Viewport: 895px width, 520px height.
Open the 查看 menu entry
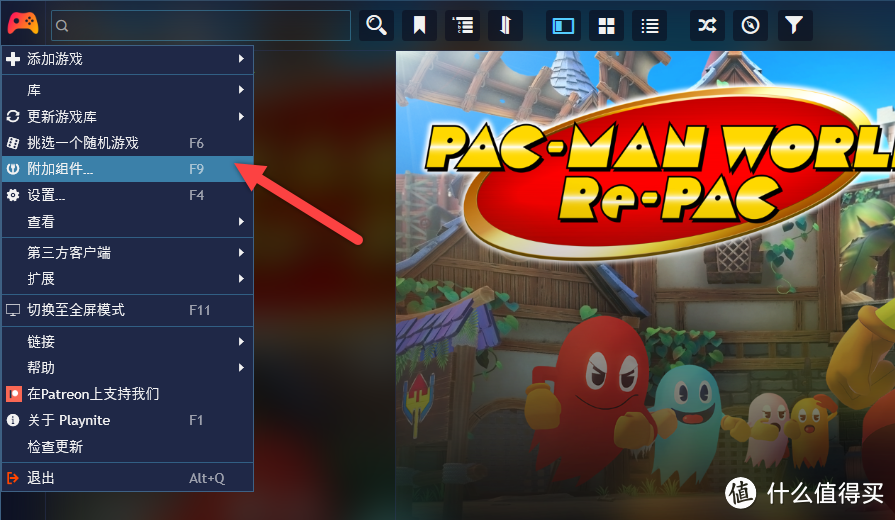(x=128, y=221)
